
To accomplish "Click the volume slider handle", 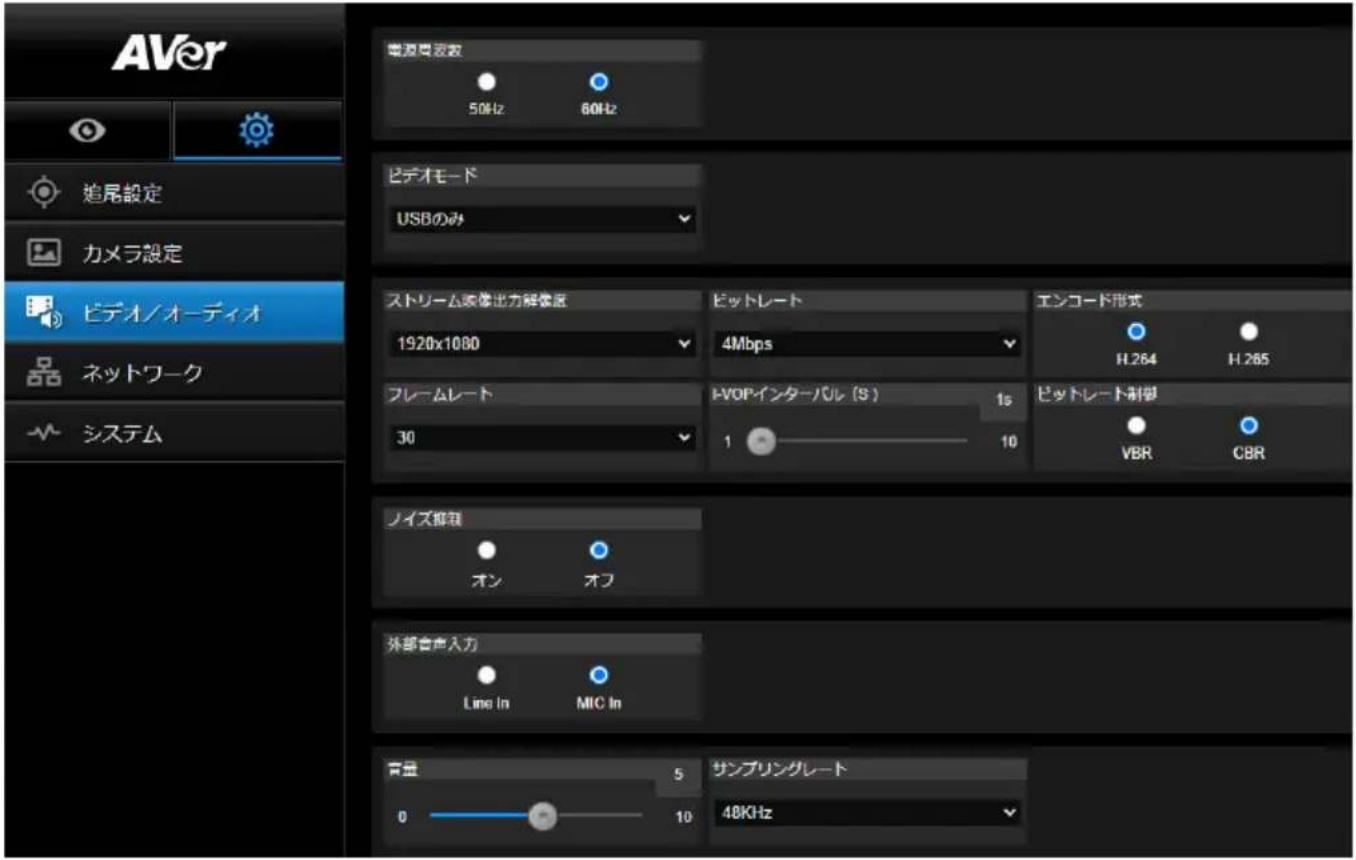I will [x=542, y=816].
